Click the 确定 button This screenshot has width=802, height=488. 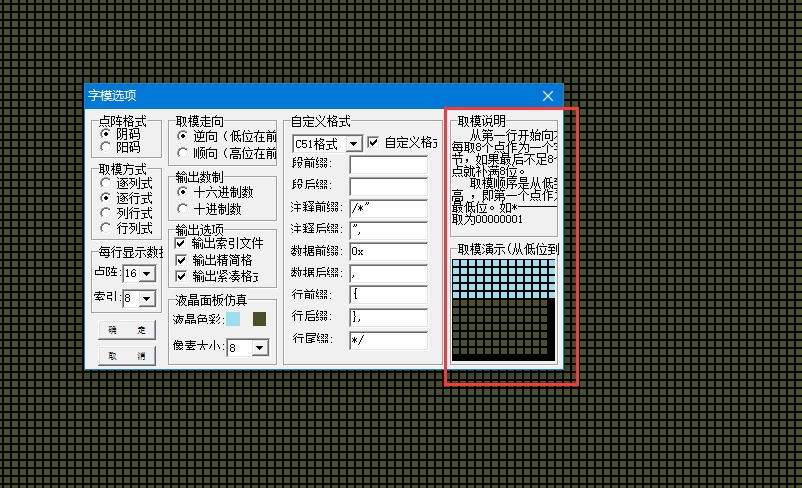[x=127, y=330]
